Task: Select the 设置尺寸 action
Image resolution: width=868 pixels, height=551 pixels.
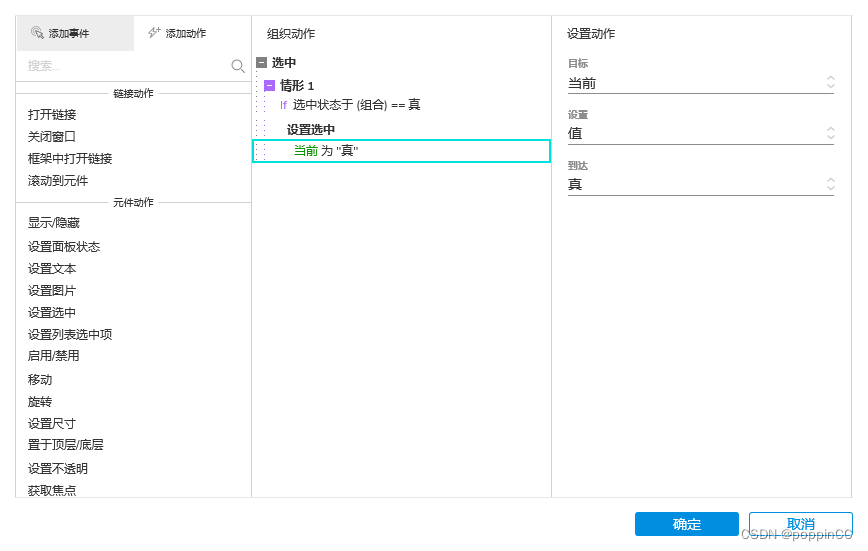Action: click(52, 423)
